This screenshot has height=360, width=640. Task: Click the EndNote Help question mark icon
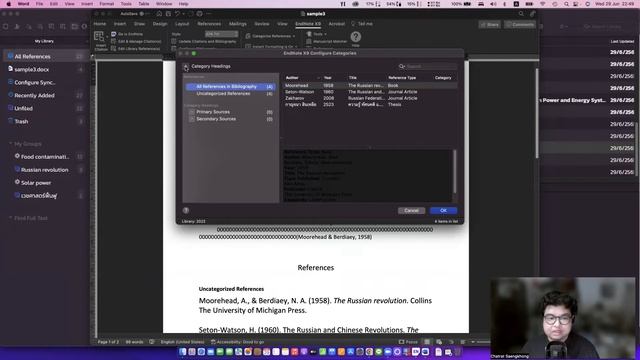point(356,37)
